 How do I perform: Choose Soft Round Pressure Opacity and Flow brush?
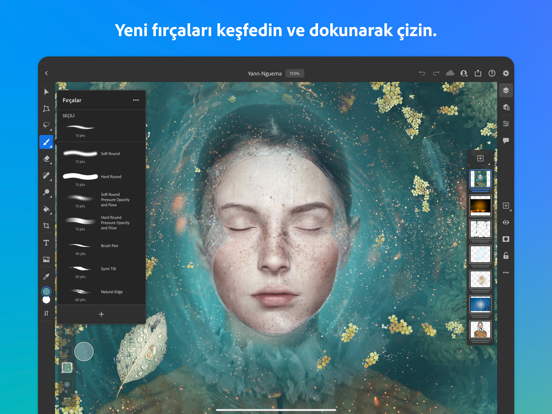coord(101,200)
